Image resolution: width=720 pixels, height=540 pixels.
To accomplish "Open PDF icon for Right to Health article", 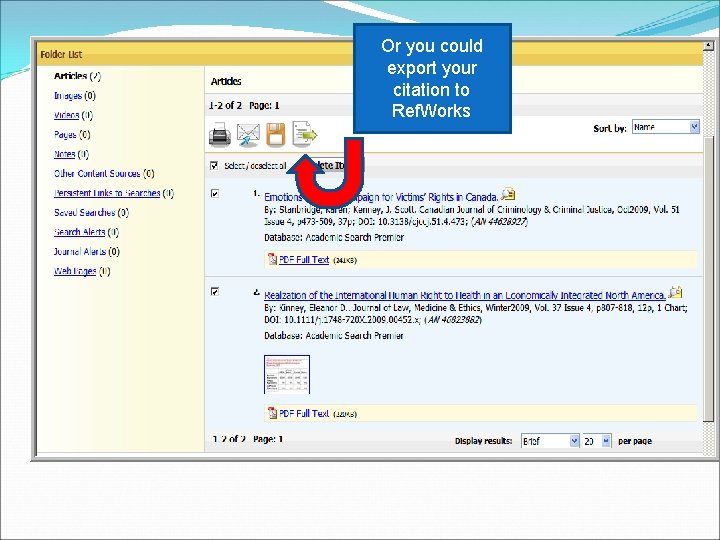I will (x=272, y=413).
